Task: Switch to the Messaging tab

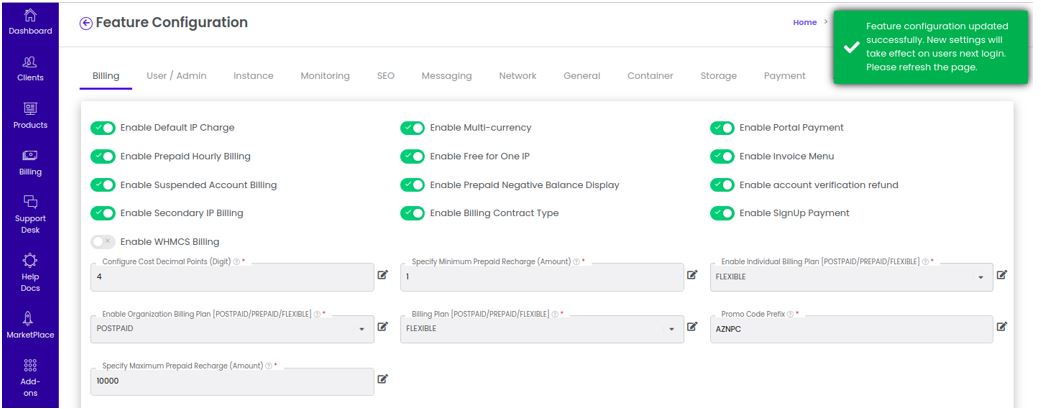Action: (447, 76)
